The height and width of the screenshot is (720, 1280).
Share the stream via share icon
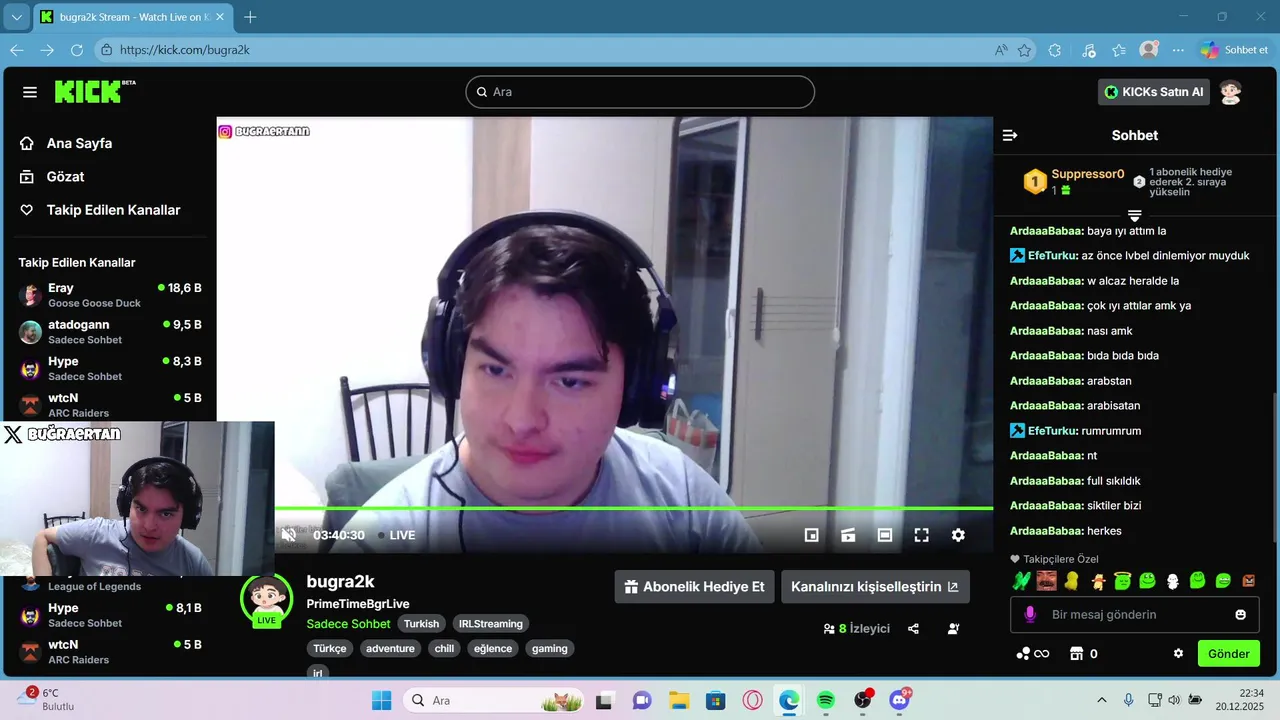pyautogui.click(x=913, y=629)
